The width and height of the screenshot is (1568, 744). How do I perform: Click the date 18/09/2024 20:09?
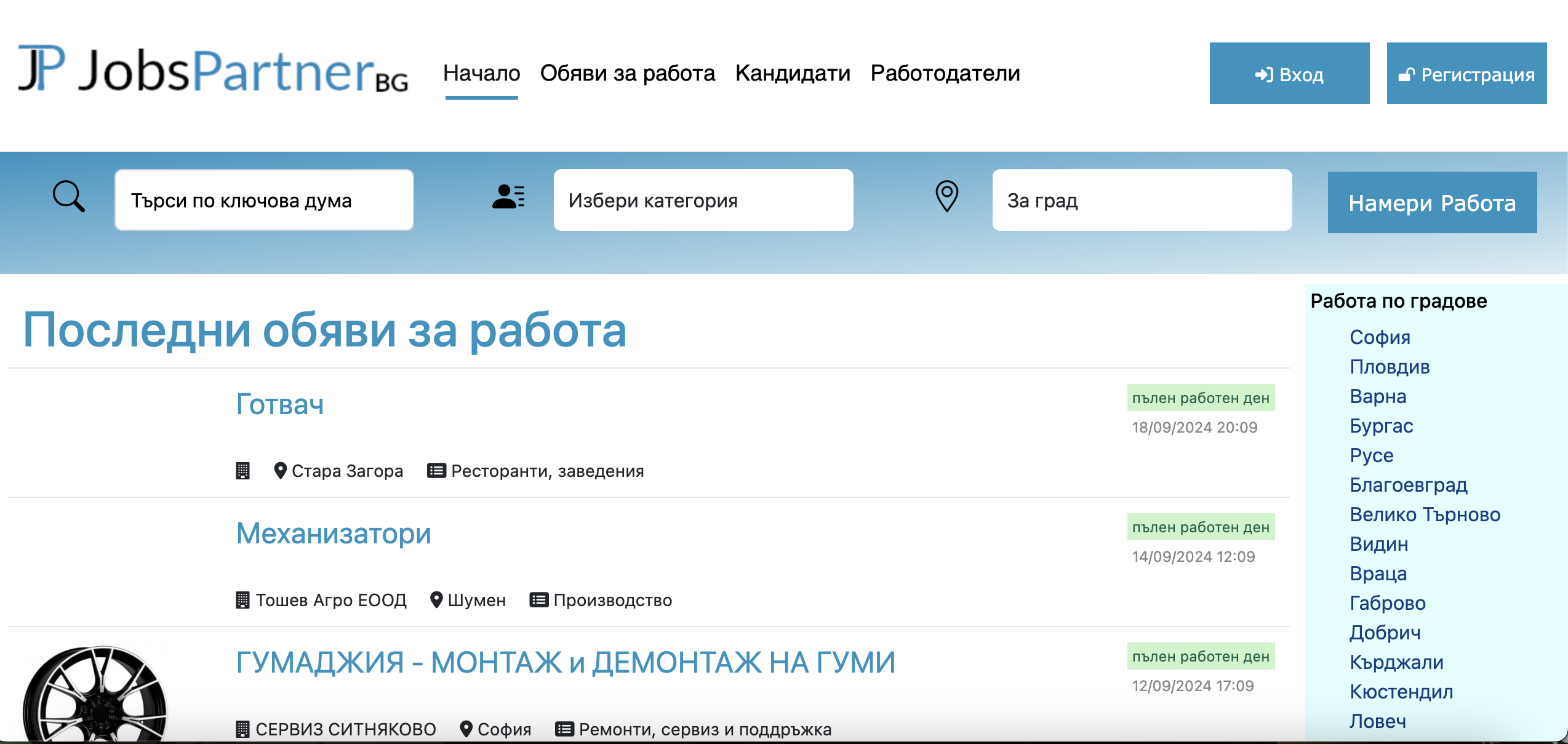tap(1195, 427)
